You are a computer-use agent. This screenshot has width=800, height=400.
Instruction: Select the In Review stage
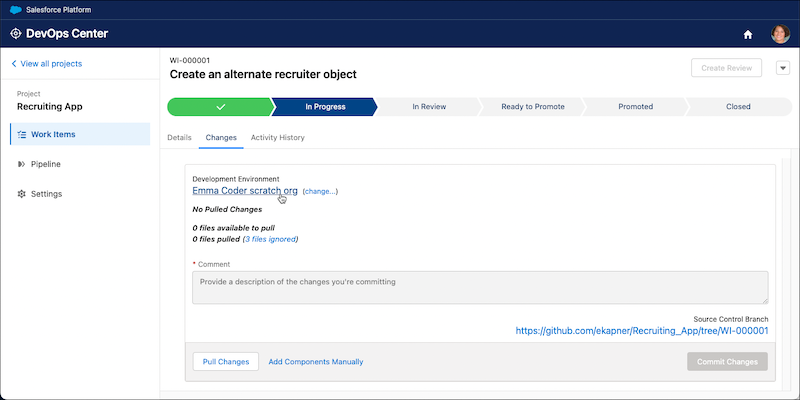click(x=429, y=107)
